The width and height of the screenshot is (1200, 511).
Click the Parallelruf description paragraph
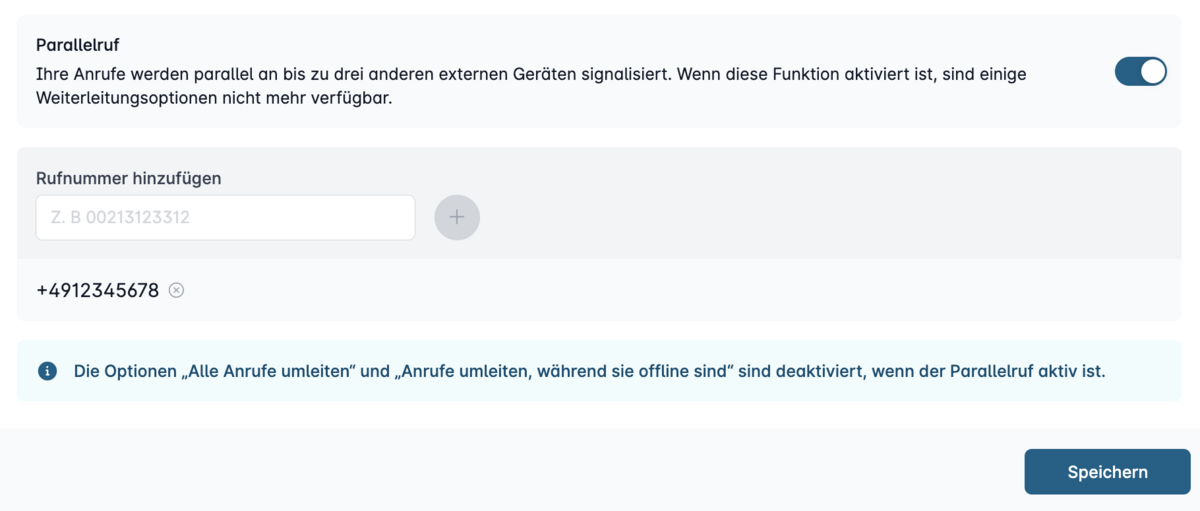531,86
